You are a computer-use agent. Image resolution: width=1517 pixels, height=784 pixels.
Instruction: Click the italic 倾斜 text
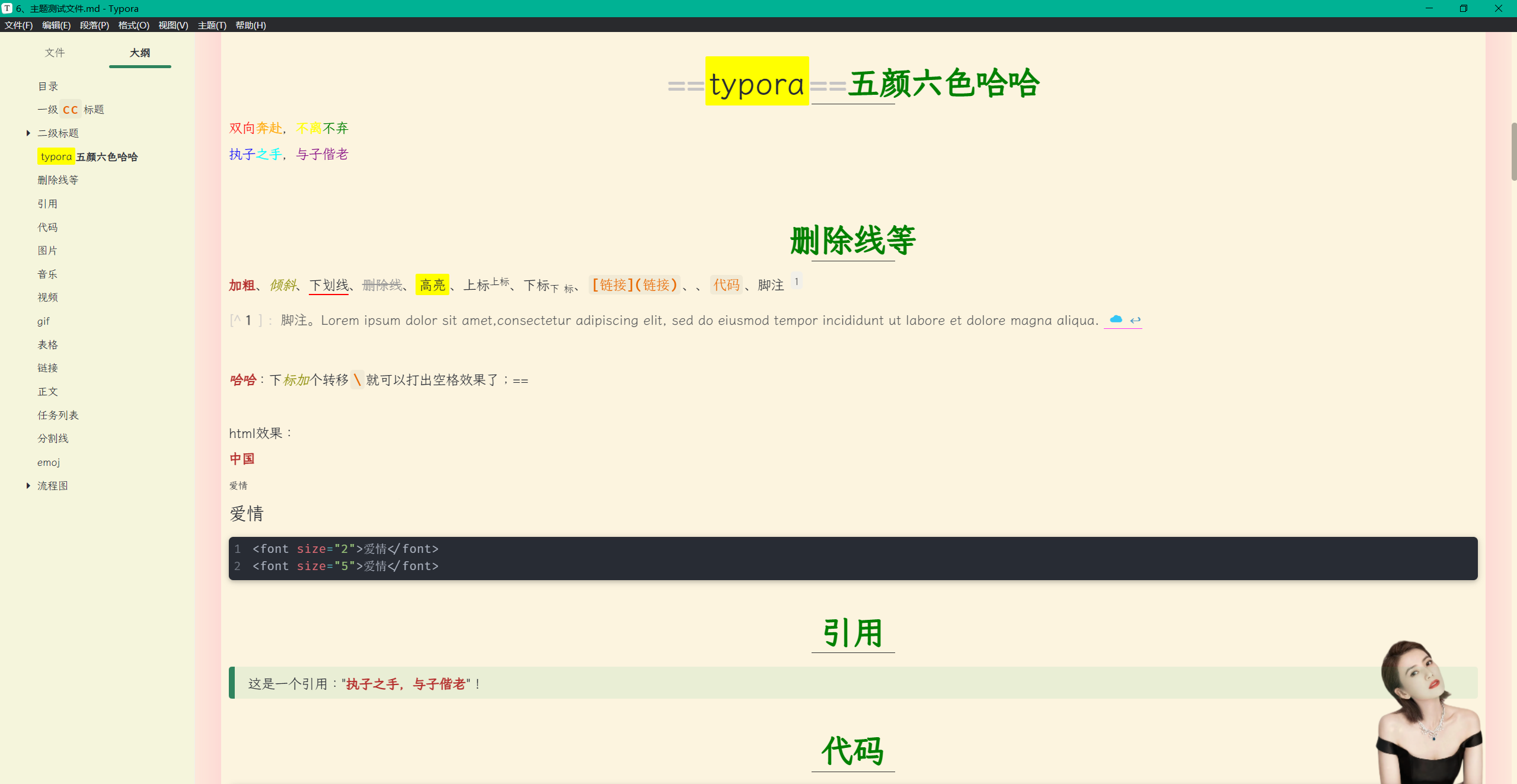coord(283,285)
